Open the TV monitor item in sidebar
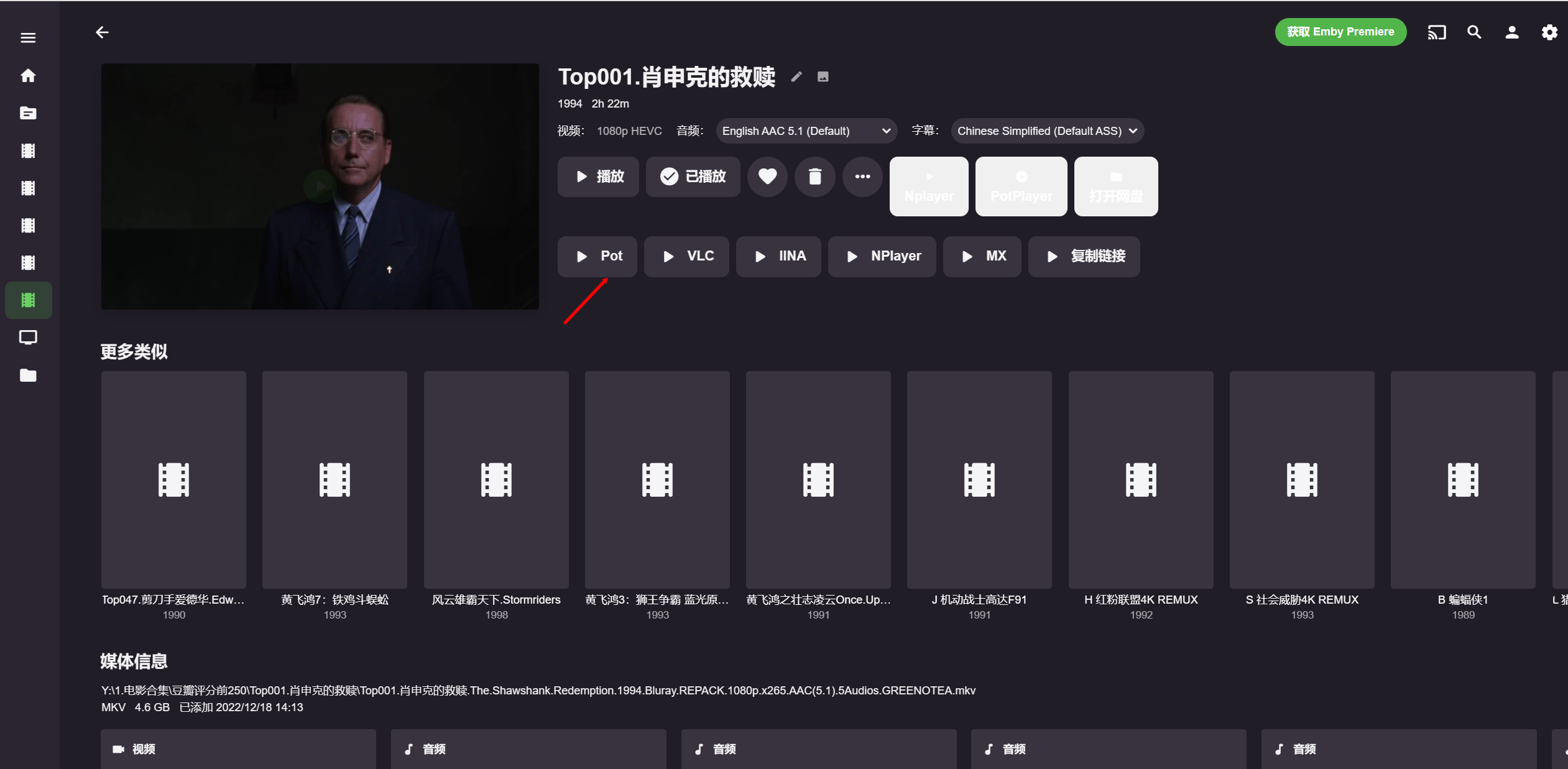Screen dimensions: 1568x769 (x=28, y=338)
